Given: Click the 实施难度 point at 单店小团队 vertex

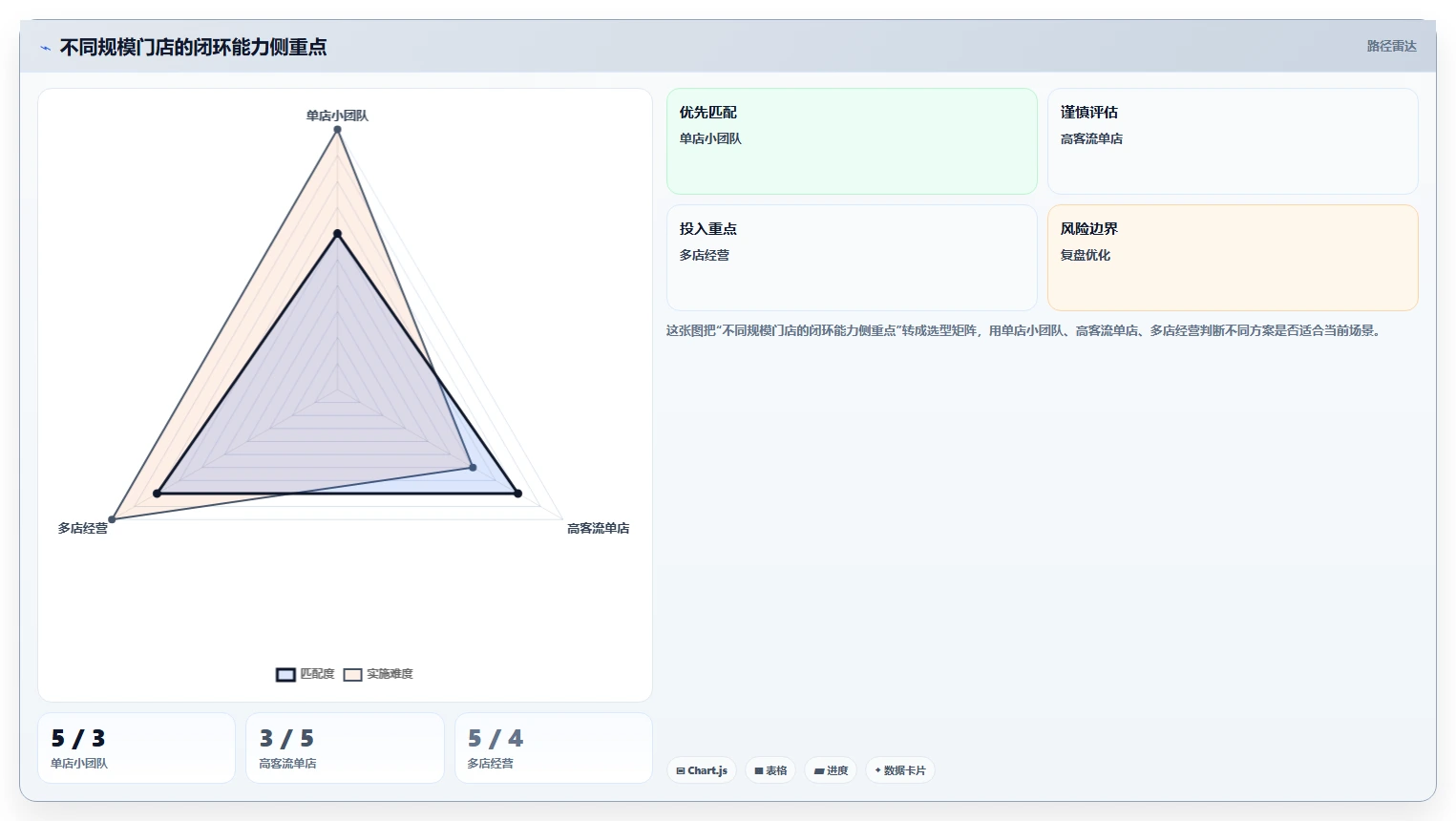Looking at the screenshot, I should pos(337,130).
